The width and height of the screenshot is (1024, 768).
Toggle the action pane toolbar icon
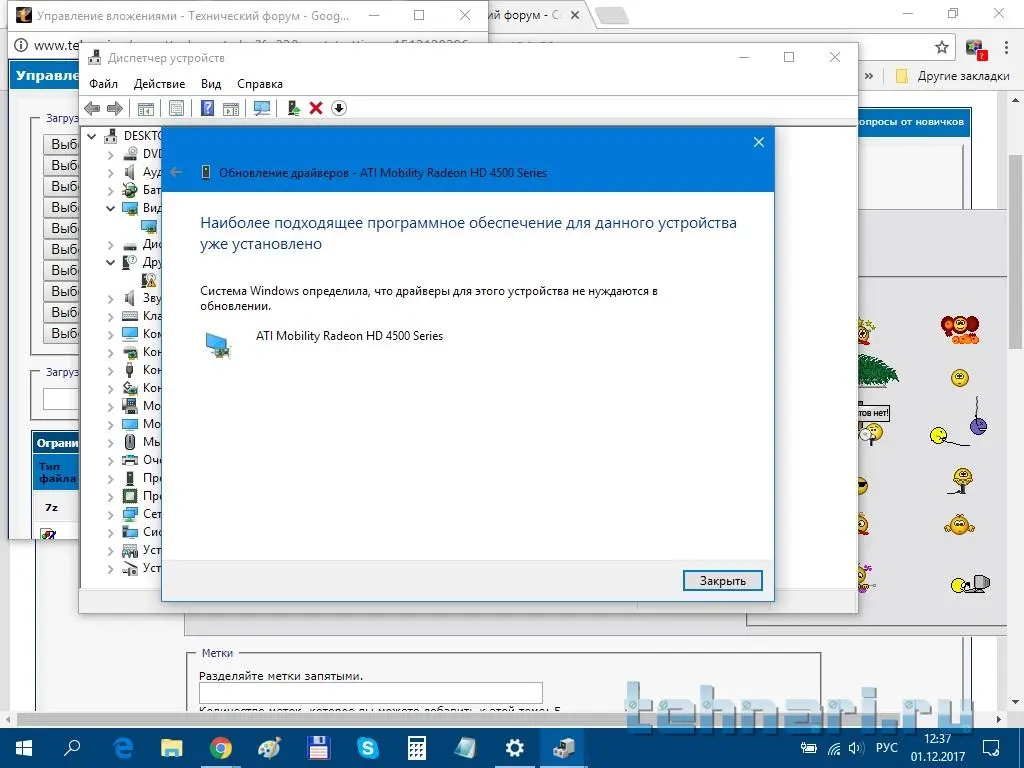231,108
